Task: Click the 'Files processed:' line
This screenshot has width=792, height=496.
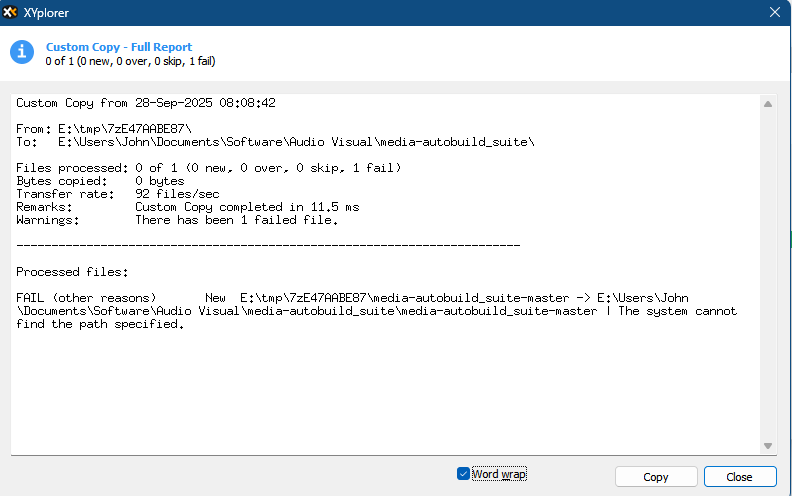Action: 209,168
